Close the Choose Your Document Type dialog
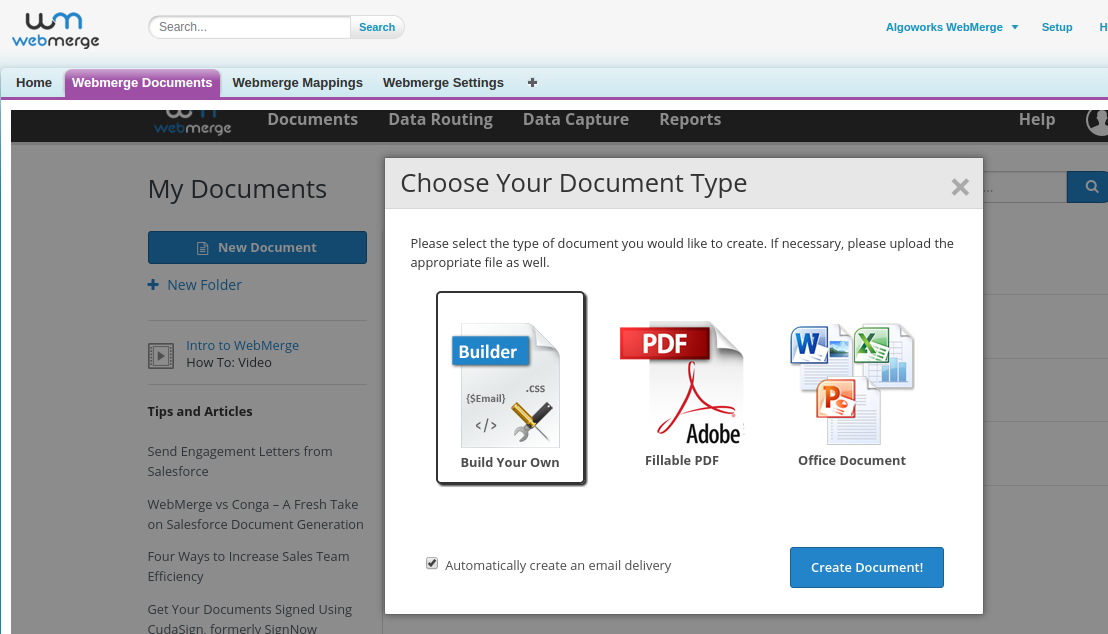Screen dimensions: 1108x634 960,187
